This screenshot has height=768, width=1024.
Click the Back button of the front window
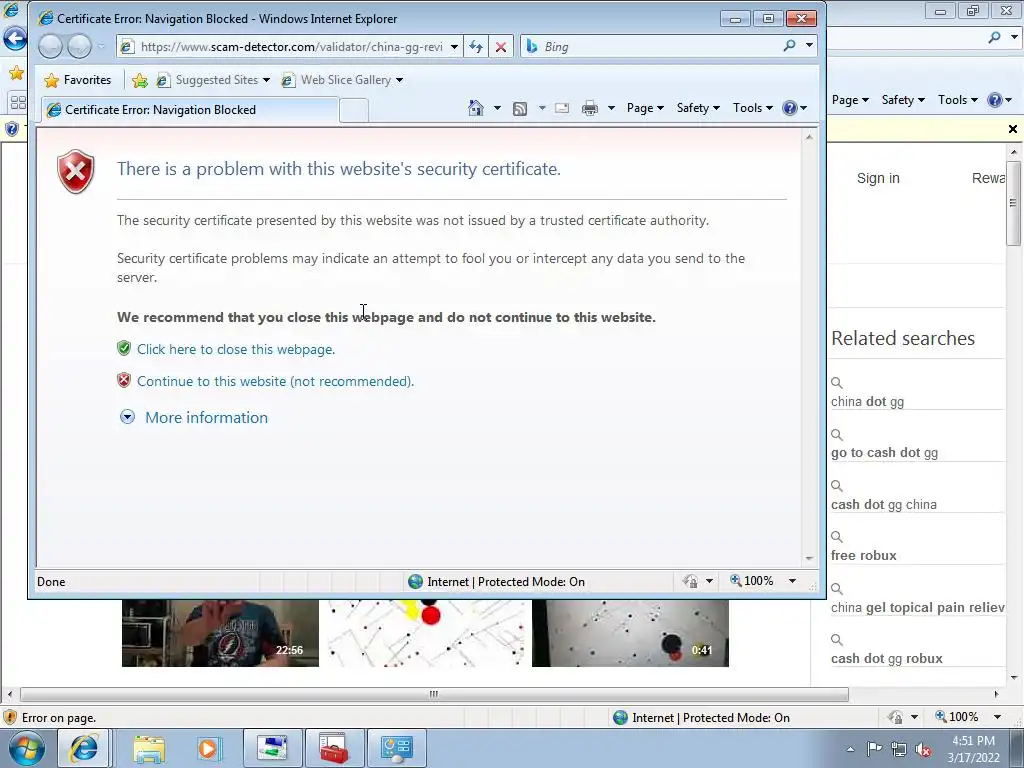pyautogui.click(x=50, y=46)
